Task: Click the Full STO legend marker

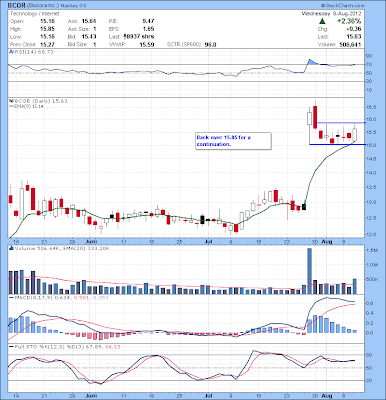Action: click(11, 347)
